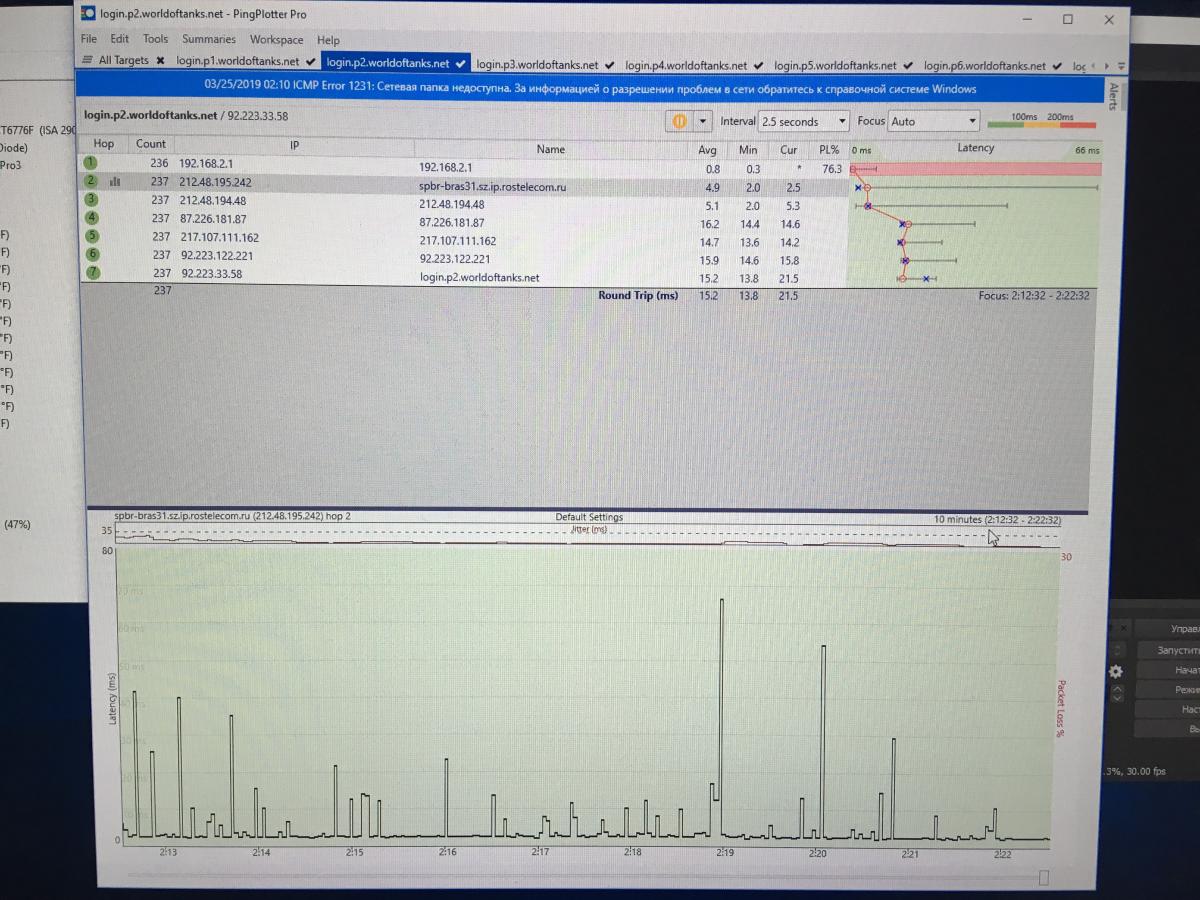The width and height of the screenshot is (1200, 900).
Task: Click the 76.3 packet loss value
Action: [832, 170]
